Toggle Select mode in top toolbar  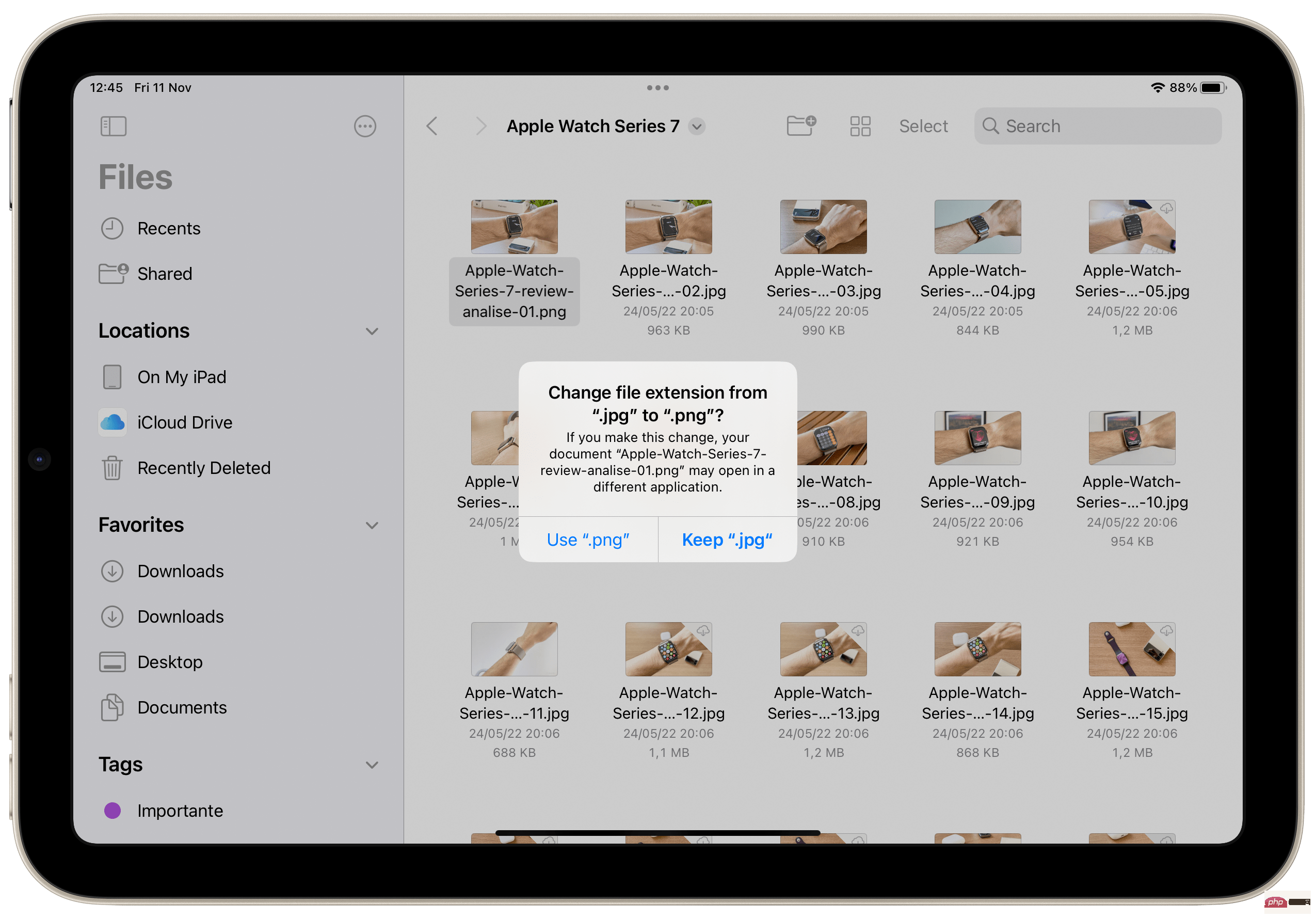[x=920, y=126]
